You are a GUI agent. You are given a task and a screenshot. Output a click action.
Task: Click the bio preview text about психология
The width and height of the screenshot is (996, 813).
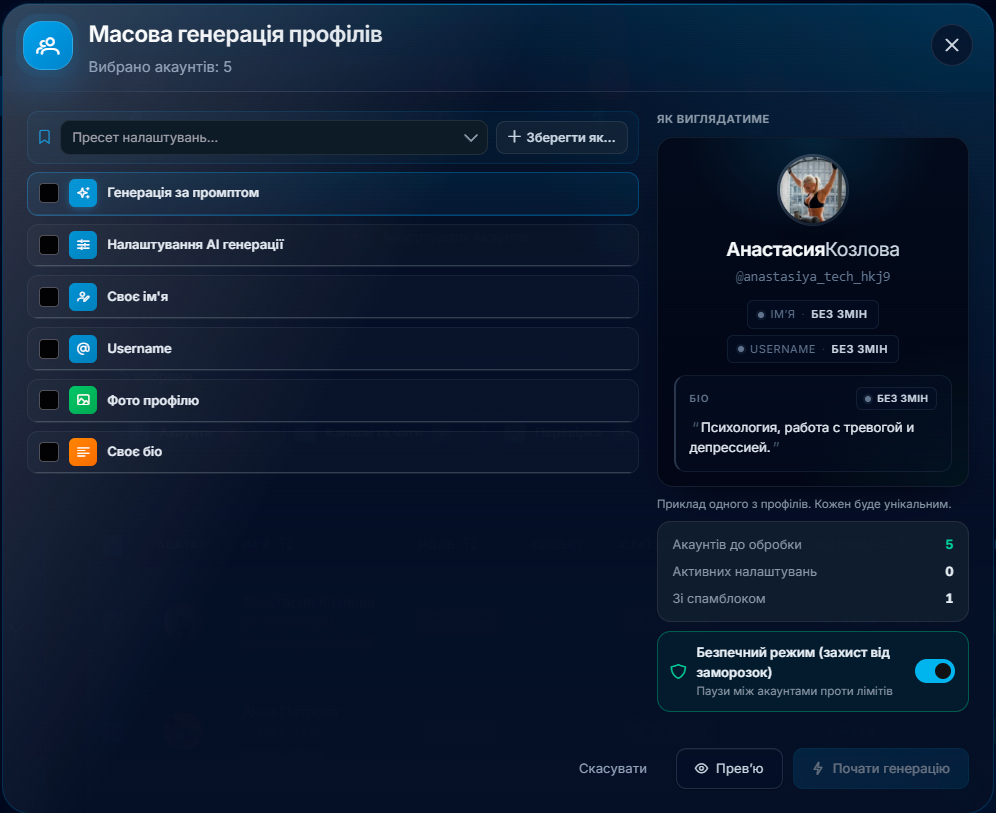click(802, 437)
